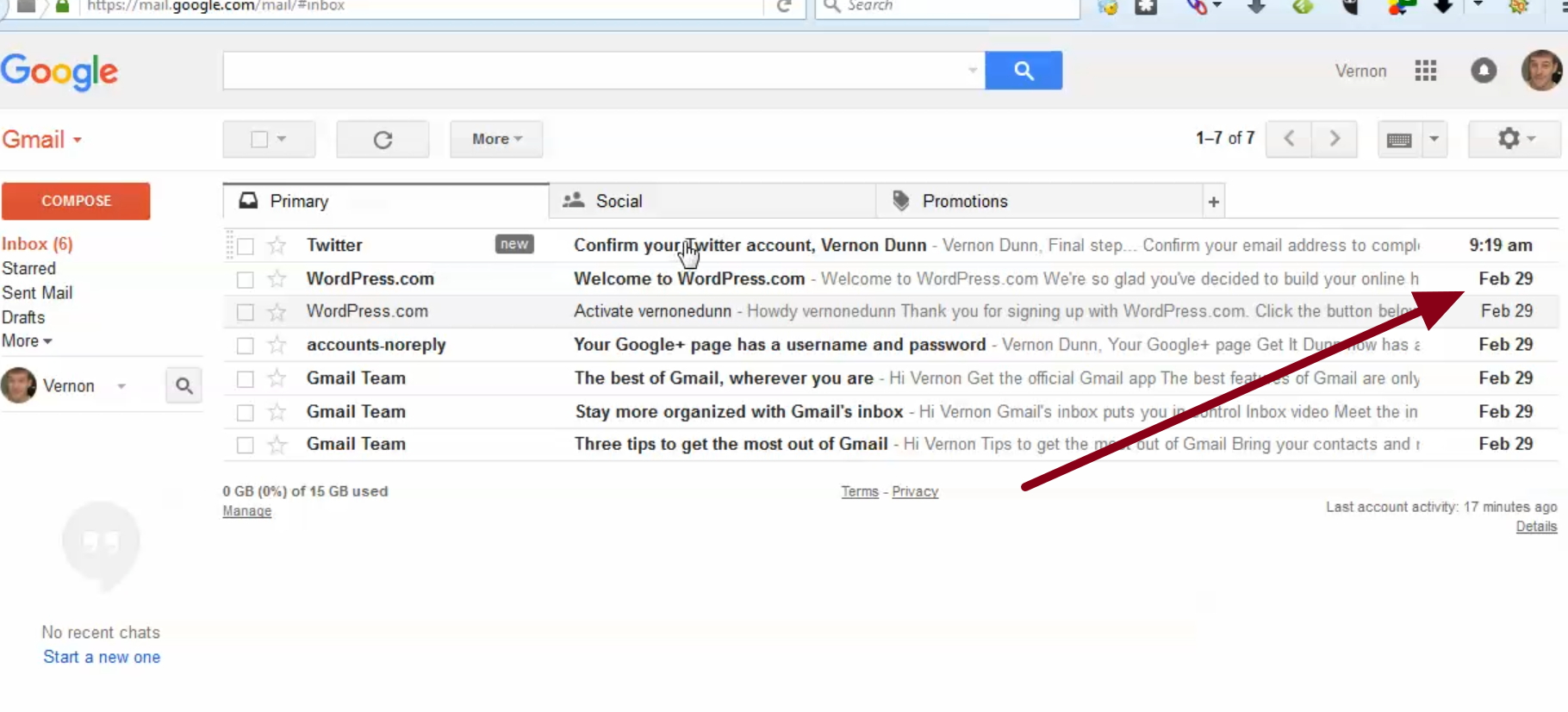Star the Three tips email

click(x=277, y=445)
